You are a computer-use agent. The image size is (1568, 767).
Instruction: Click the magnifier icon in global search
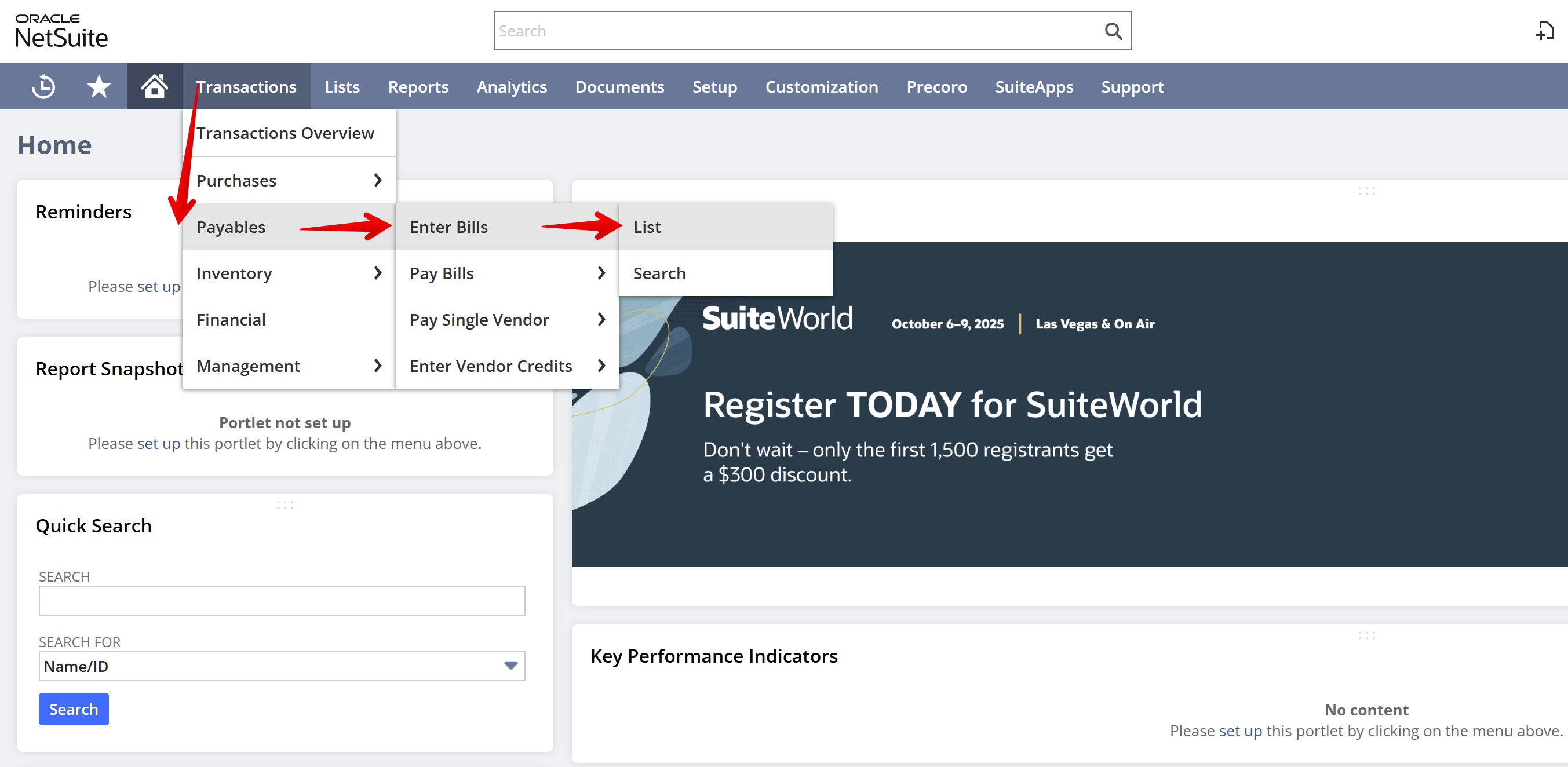[x=1113, y=31]
